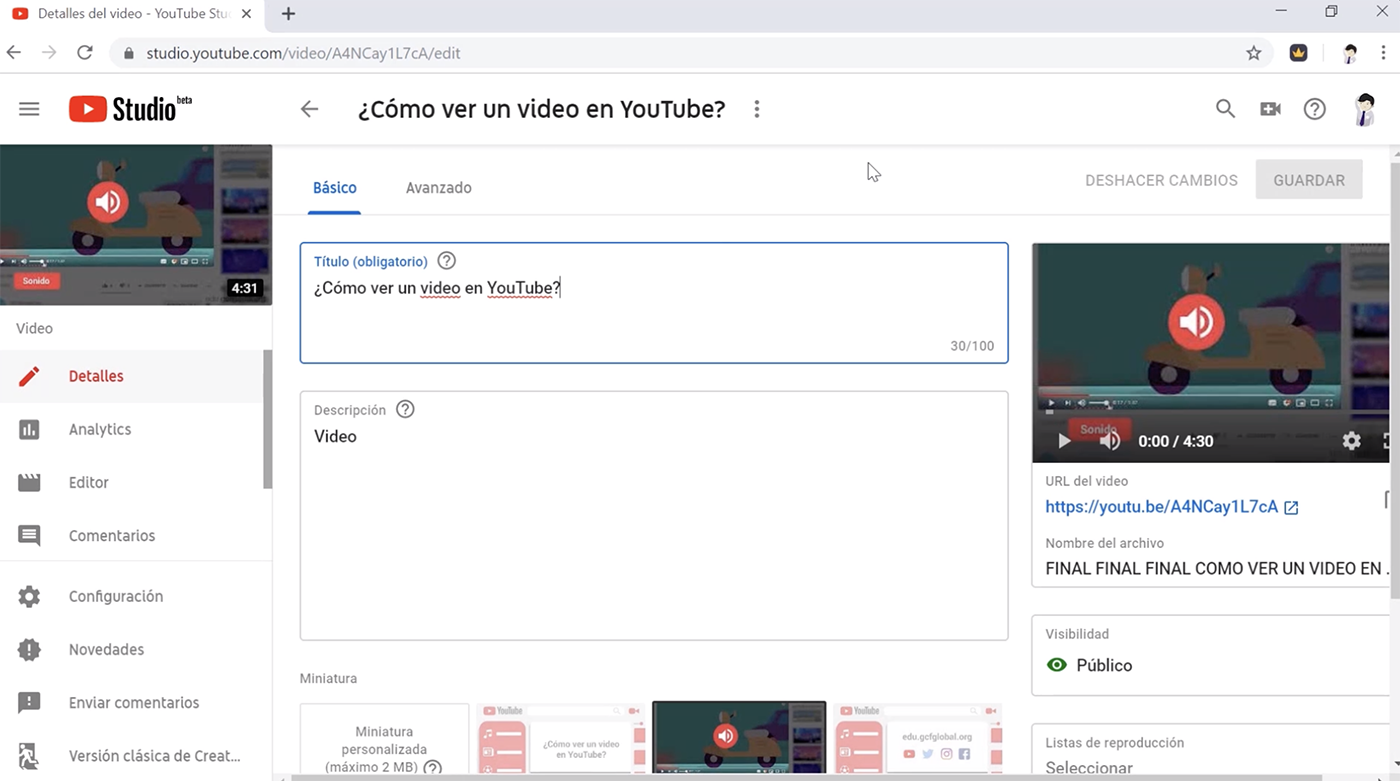Reload the page in the browser

[x=85, y=53]
